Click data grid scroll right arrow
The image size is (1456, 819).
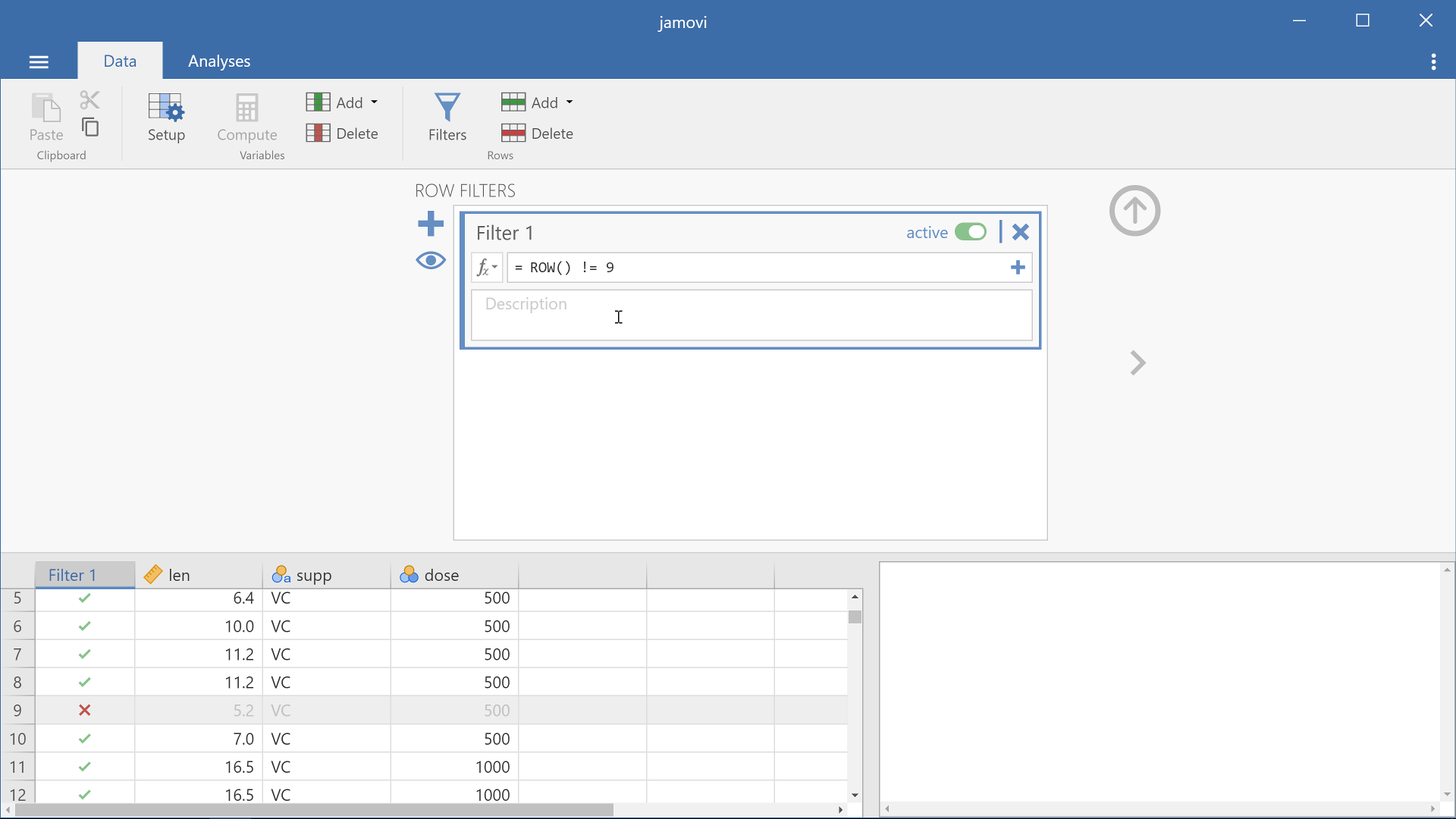point(840,810)
